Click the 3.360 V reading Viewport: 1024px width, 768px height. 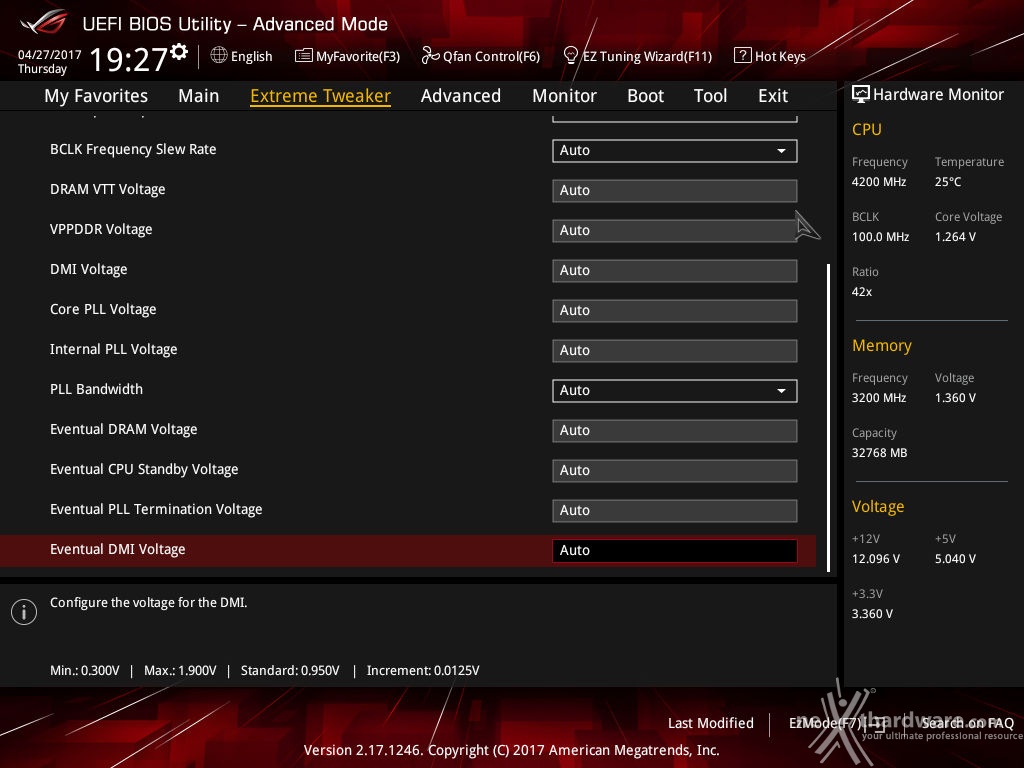[872, 614]
